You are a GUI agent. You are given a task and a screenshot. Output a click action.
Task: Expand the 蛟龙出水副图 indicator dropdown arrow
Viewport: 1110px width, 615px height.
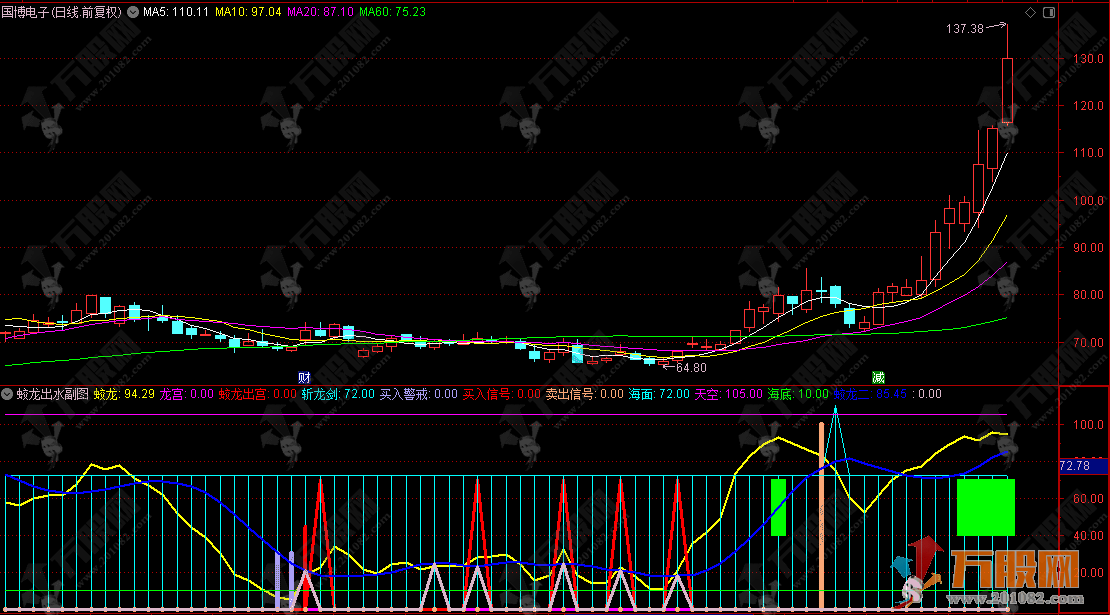(x=8, y=394)
